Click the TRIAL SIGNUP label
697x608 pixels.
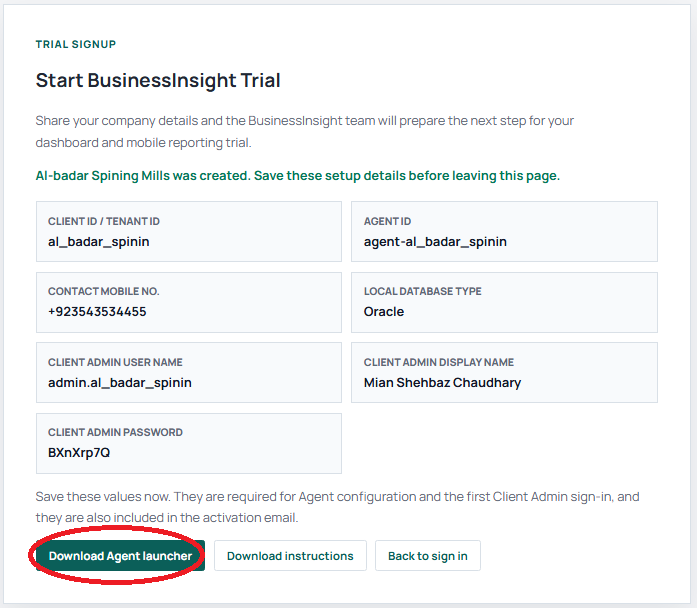click(76, 44)
